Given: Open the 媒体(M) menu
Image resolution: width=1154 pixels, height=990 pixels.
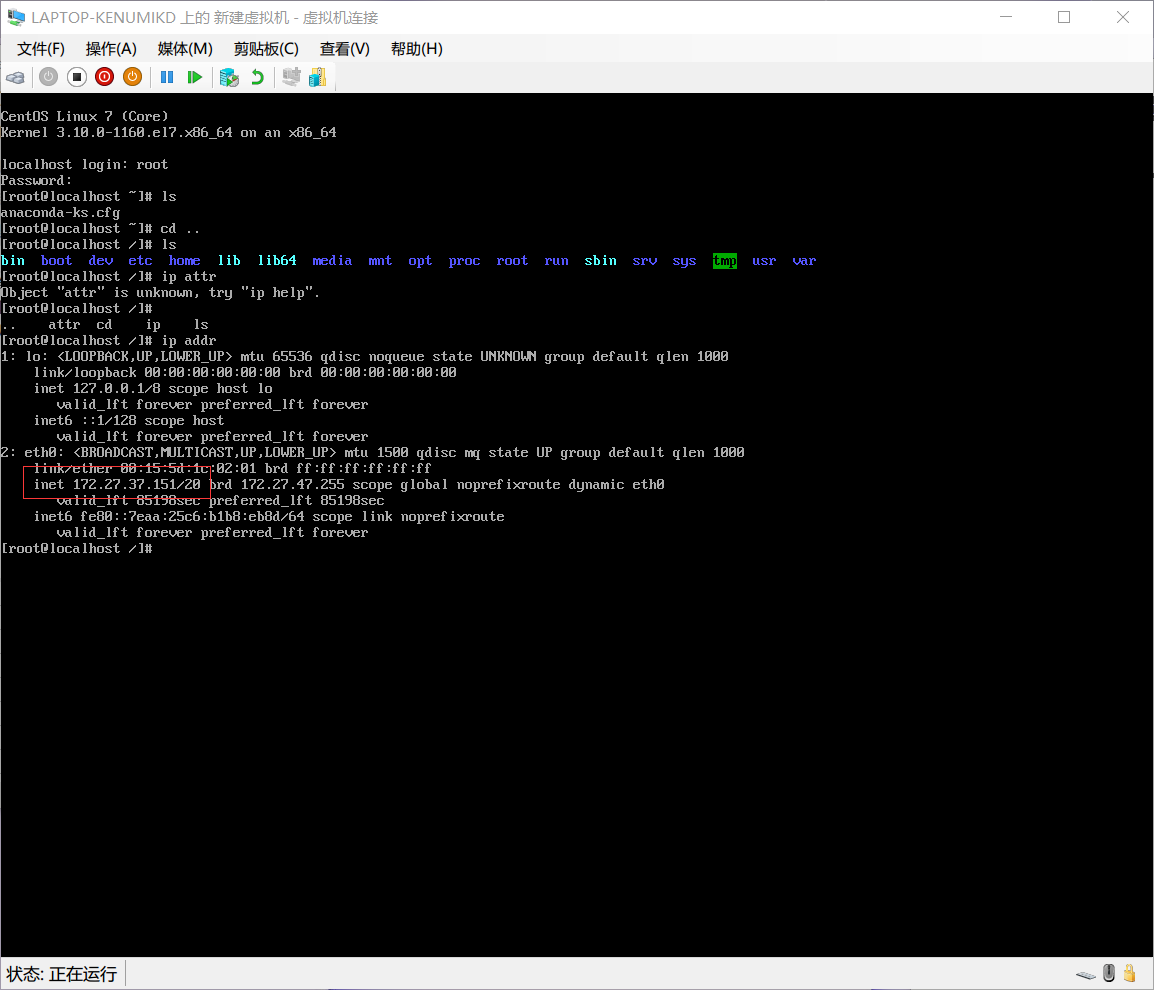Looking at the screenshot, I should click(x=184, y=49).
